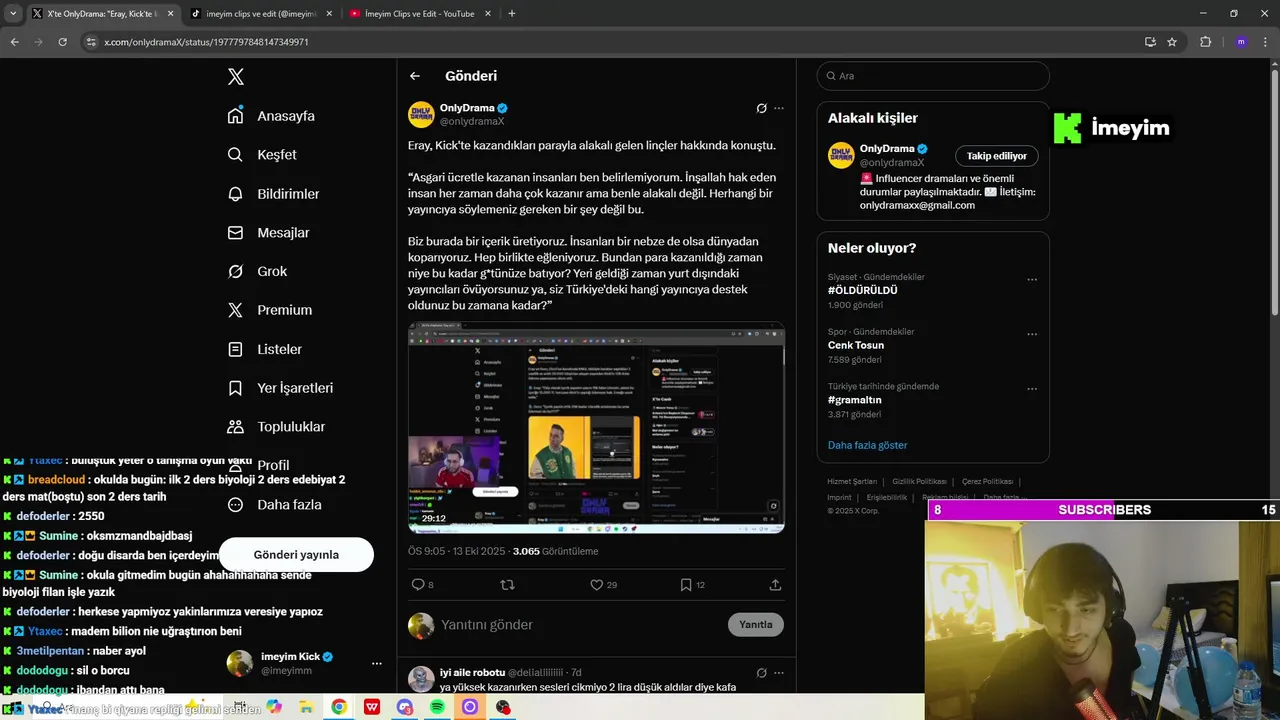The height and width of the screenshot is (720, 1280).
Task: Open File Explorer from the taskbar
Action: pos(306,707)
